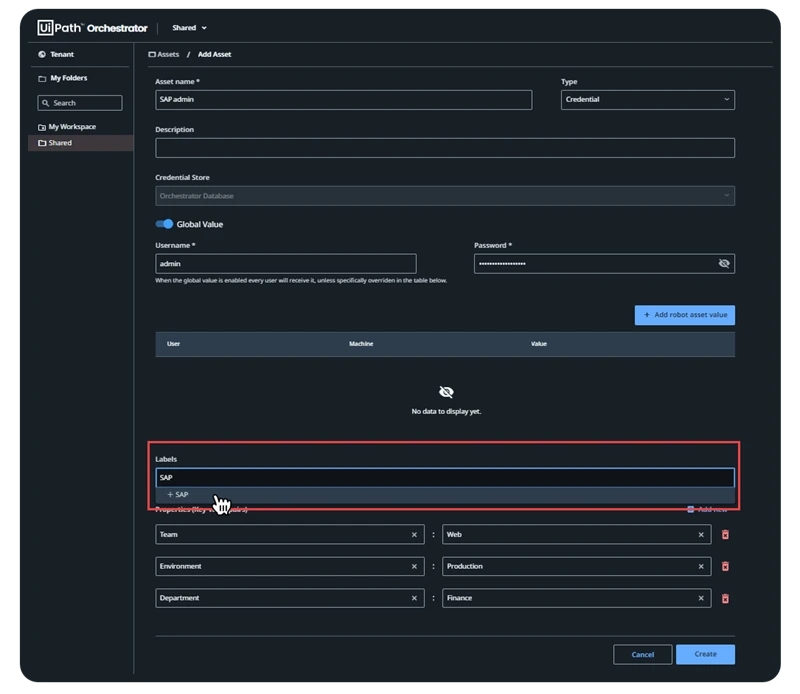Click the Tenant globe icon
Image resolution: width=800 pixels, height=694 pixels.
click(42, 54)
